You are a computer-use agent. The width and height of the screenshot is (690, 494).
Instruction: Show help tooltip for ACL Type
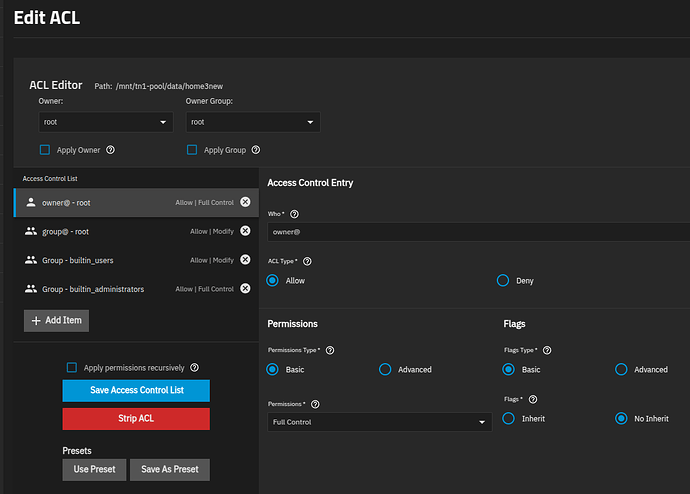click(307, 261)
